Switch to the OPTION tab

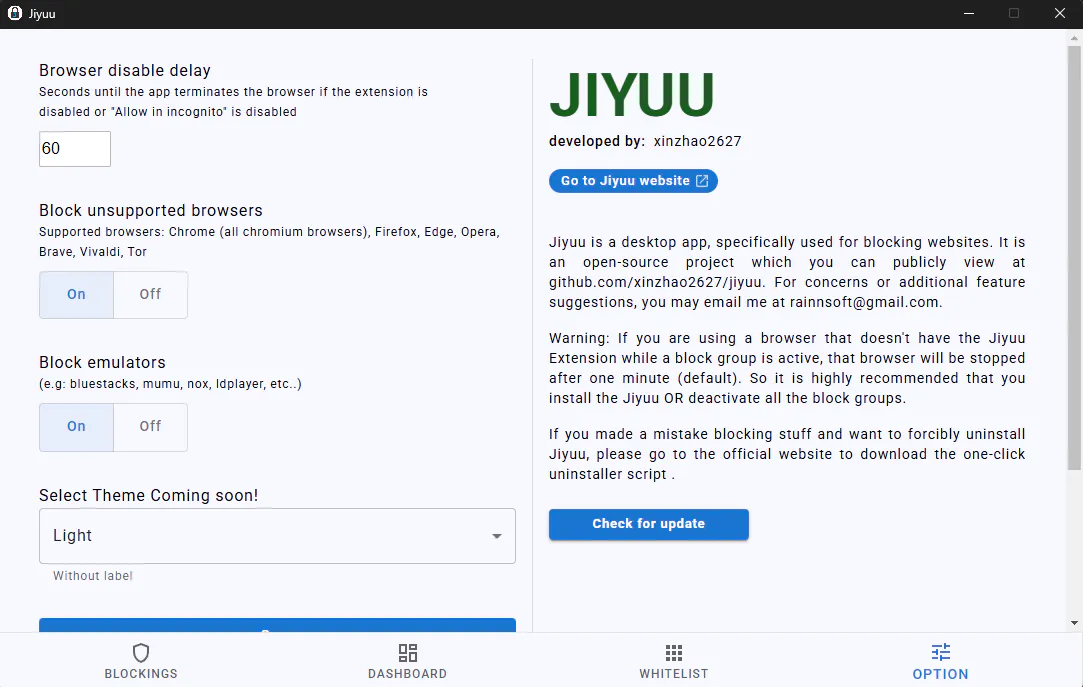940,661
